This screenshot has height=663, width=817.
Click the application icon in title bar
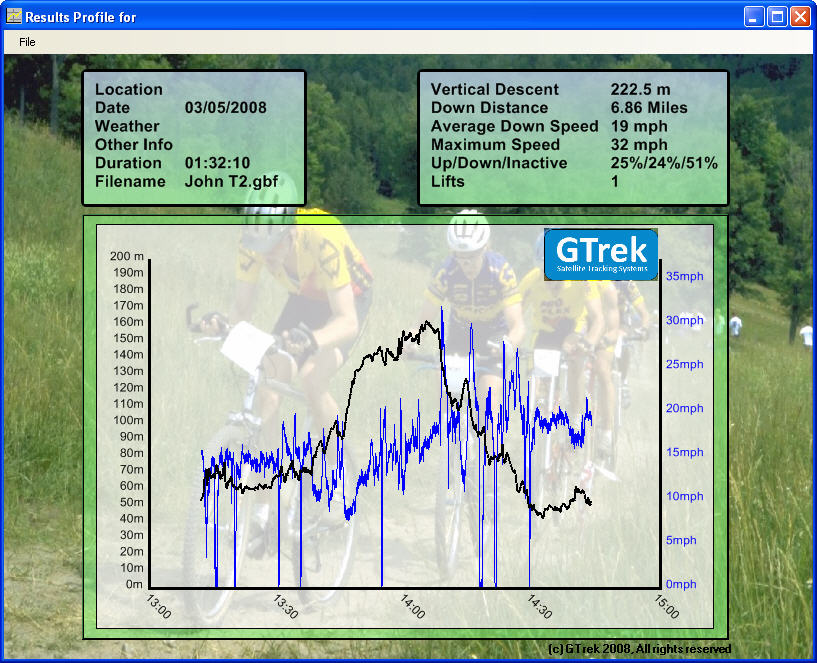(x=14, y=16)
